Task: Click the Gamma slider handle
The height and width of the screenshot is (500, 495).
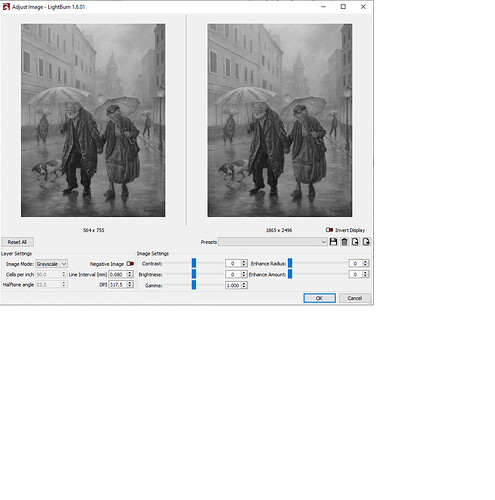Action: [x=194, y=285]
